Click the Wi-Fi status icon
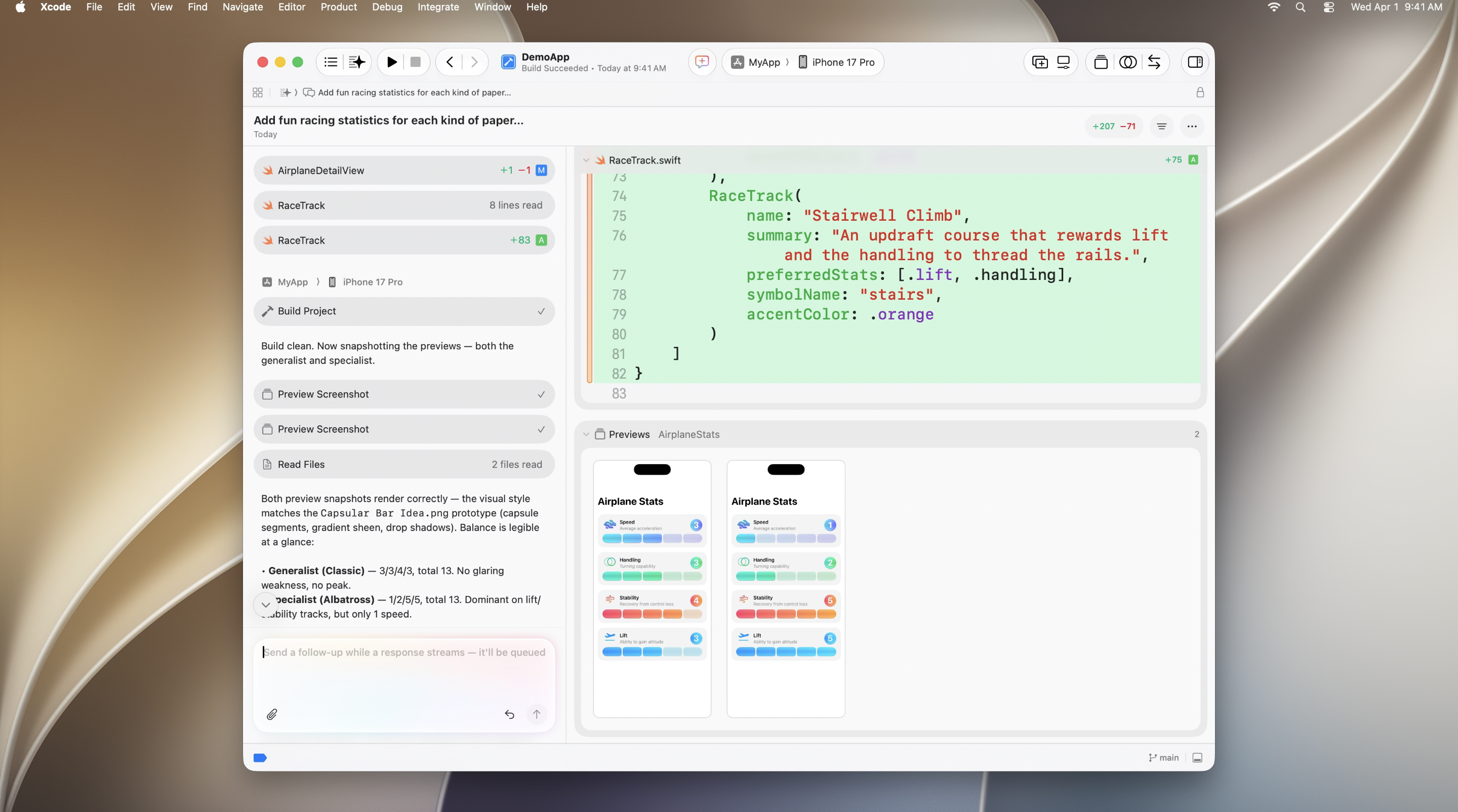Image resolution: width=1458 pixels, height=812 pixels. point(1274,7)
